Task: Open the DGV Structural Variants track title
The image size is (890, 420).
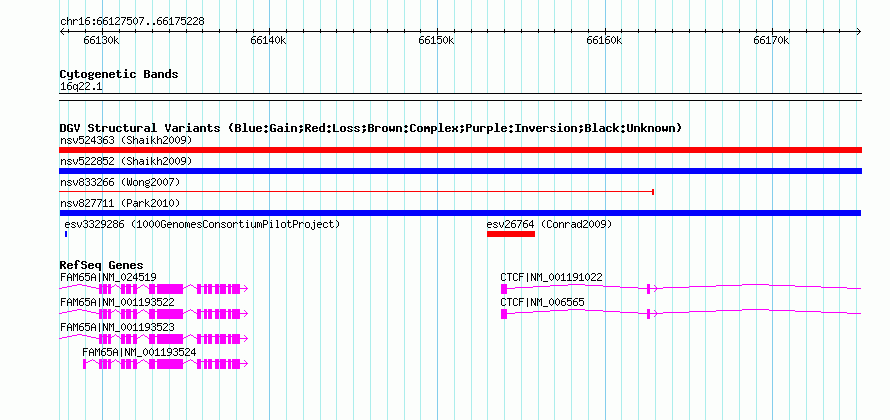Action: [x=371, y=128]
